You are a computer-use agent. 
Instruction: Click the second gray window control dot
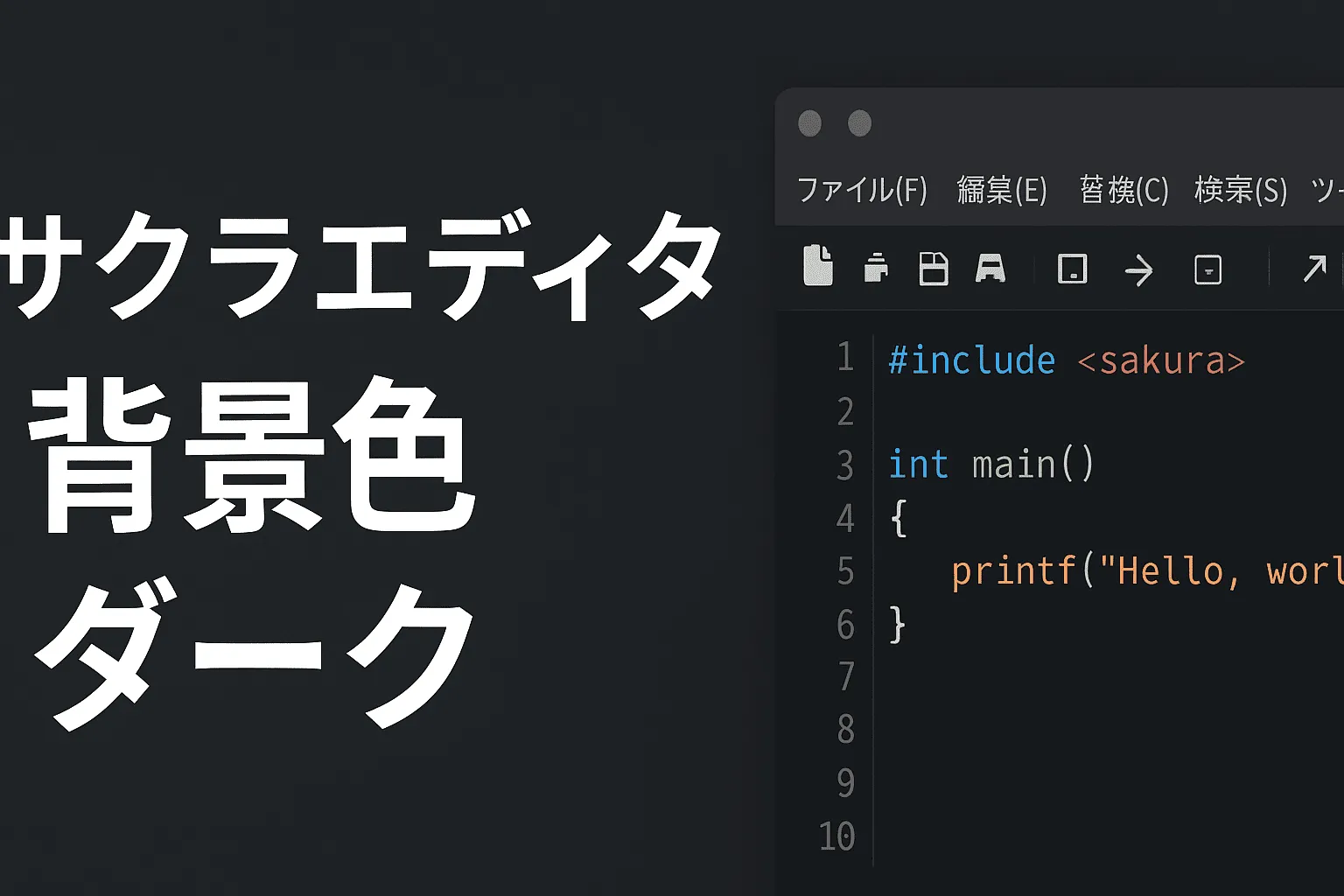[x=860, y=123]
